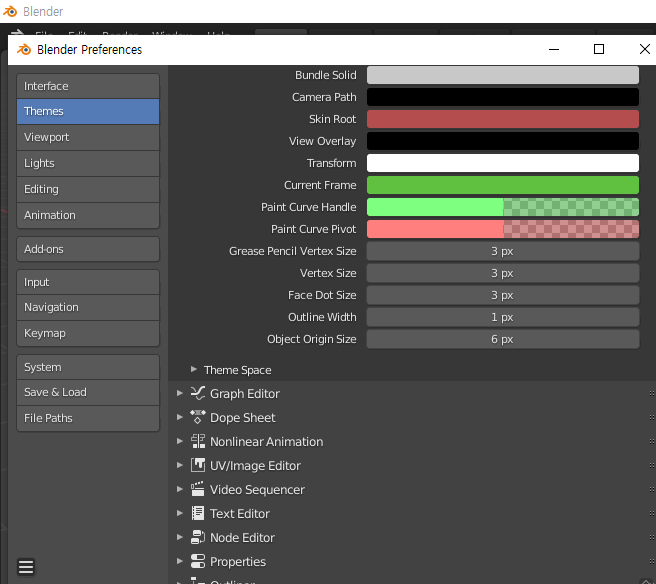Expand the UV/Image Editor theme panel
656x584 pixels.
pos(180,465)
